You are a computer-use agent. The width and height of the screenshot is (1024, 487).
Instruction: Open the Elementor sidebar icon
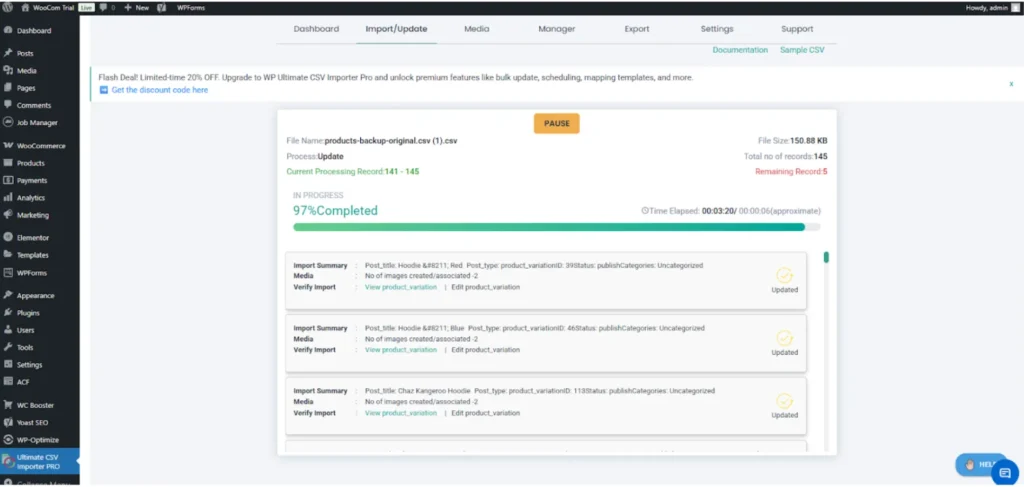coord(8,238)
